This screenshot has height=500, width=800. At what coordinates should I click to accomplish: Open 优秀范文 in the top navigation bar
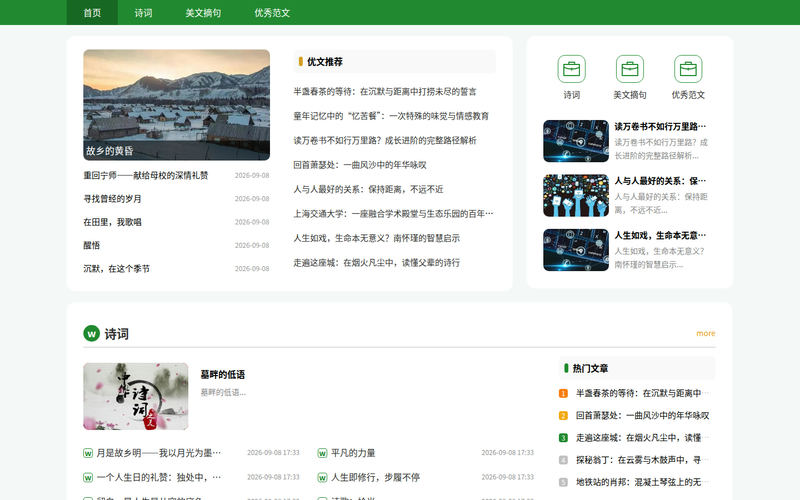tap(272, 12)
